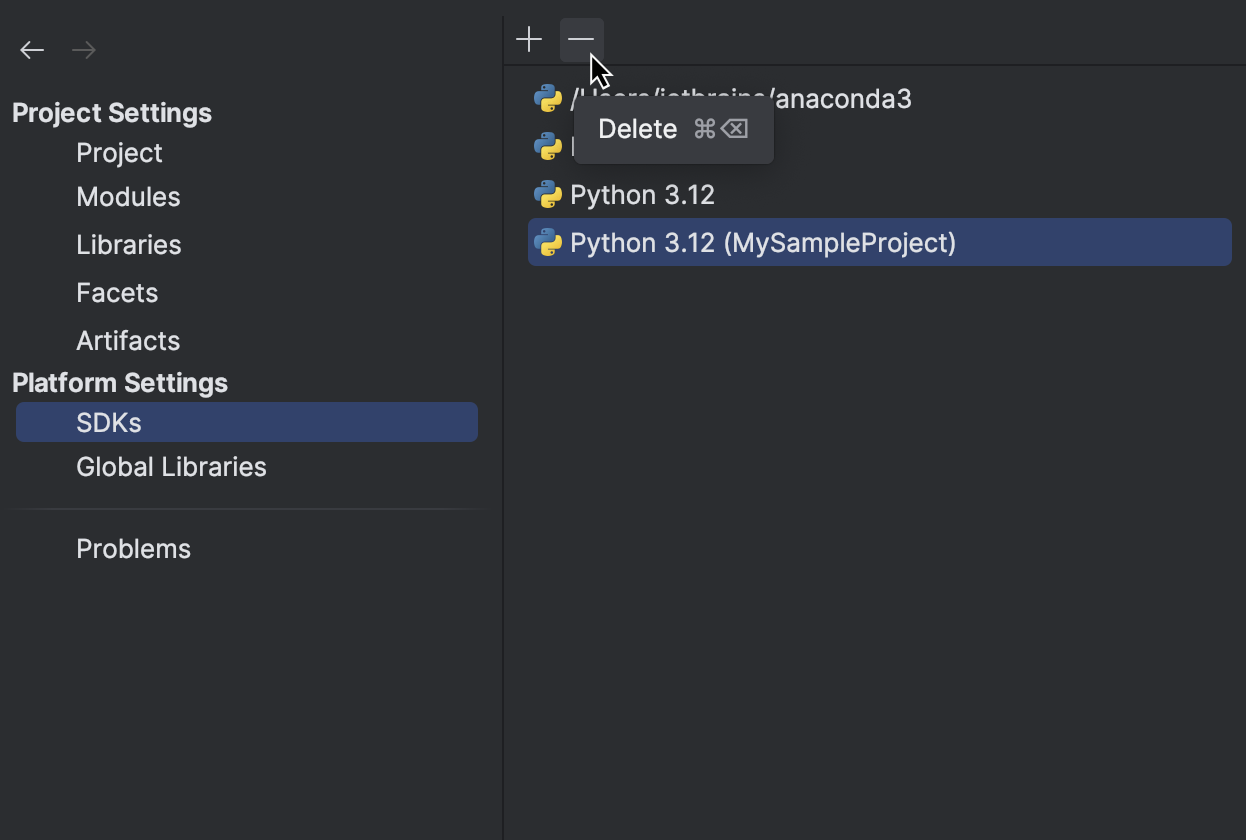Select the SDKs section

(108, 422)
